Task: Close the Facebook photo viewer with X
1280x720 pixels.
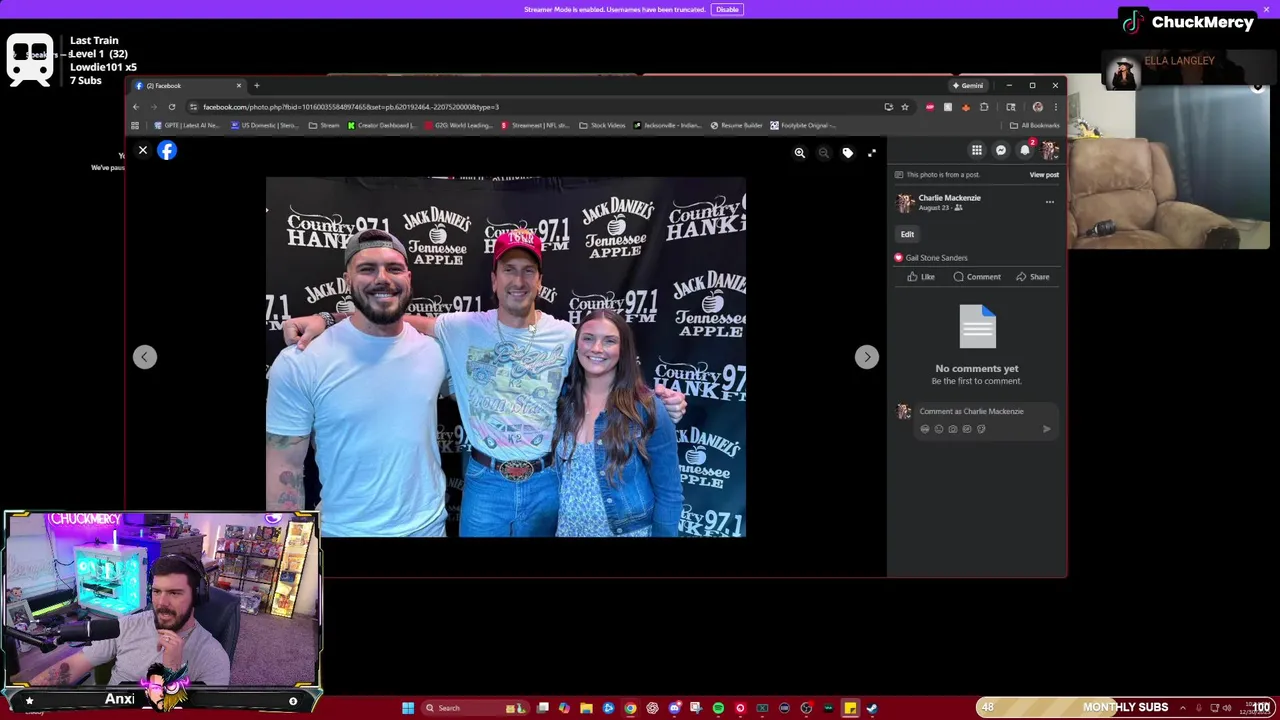Action: click(143, 151)
